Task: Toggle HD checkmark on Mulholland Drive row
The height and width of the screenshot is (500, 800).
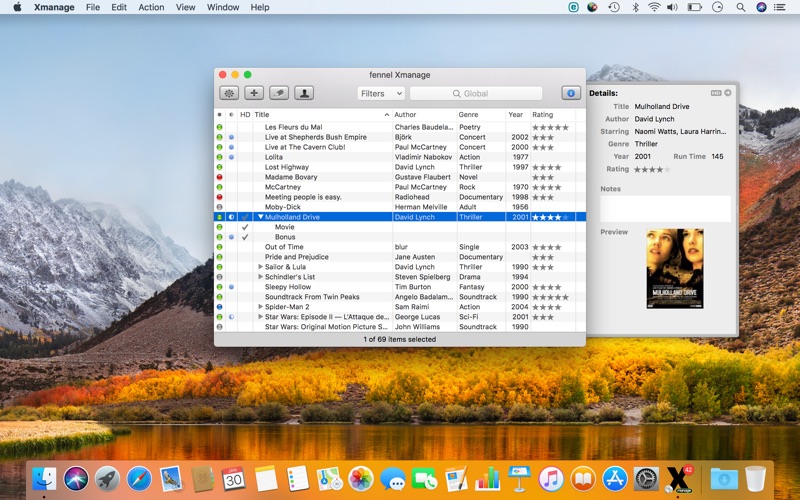Action: pyautogui.click(x=245, y=217)
